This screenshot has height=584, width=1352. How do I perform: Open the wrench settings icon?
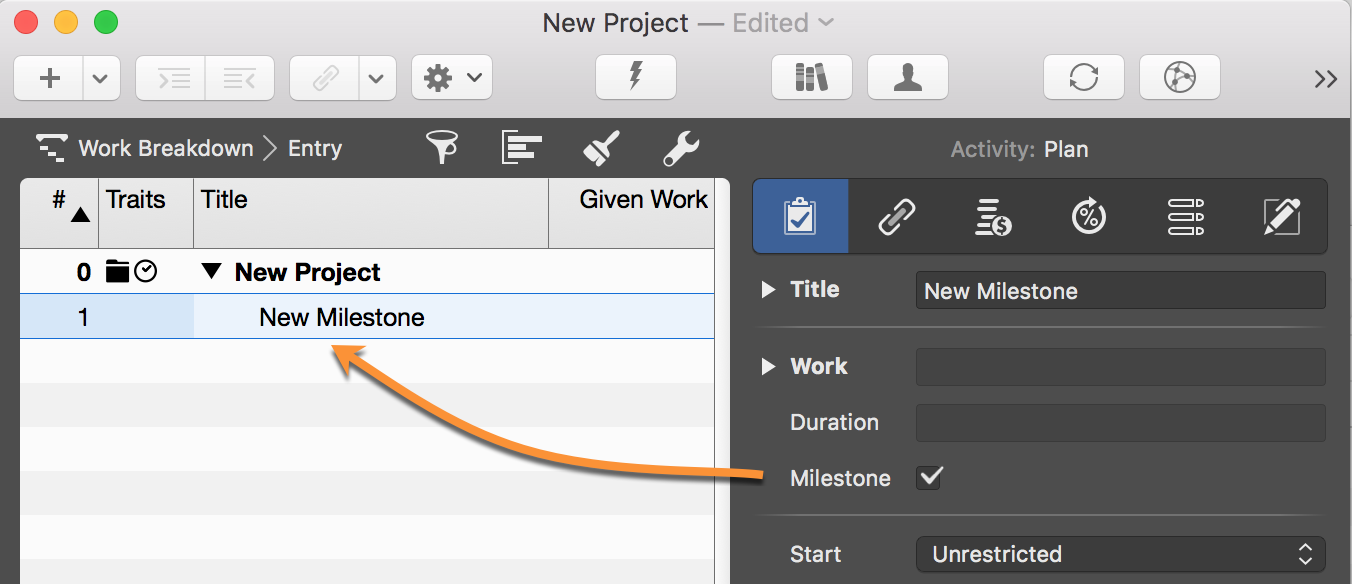click(681, 149)
